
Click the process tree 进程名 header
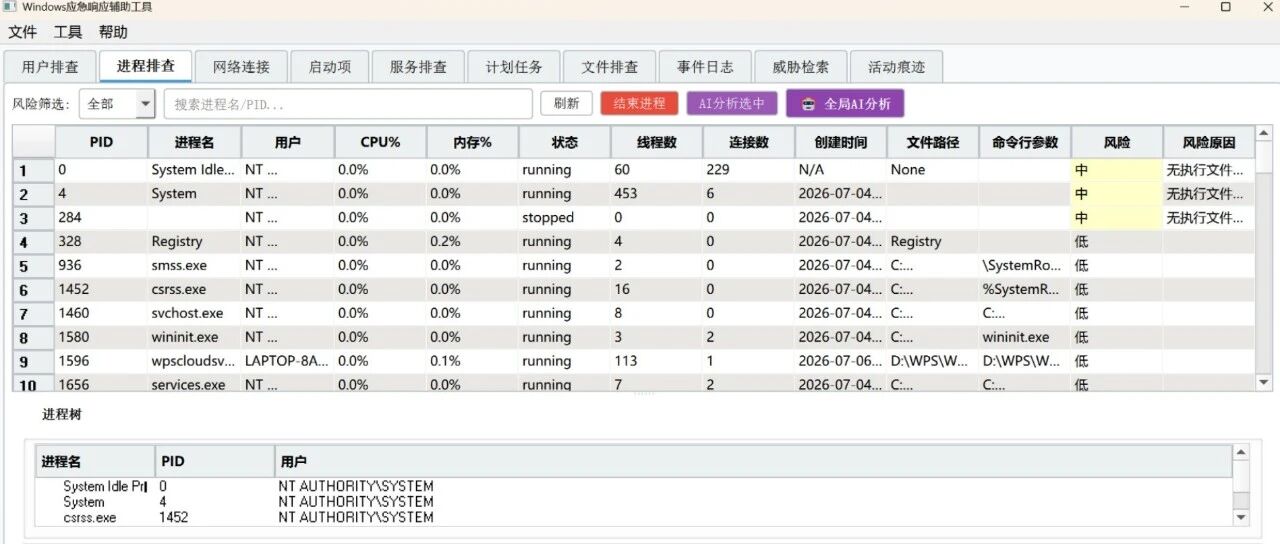click(x=95, y=461)
